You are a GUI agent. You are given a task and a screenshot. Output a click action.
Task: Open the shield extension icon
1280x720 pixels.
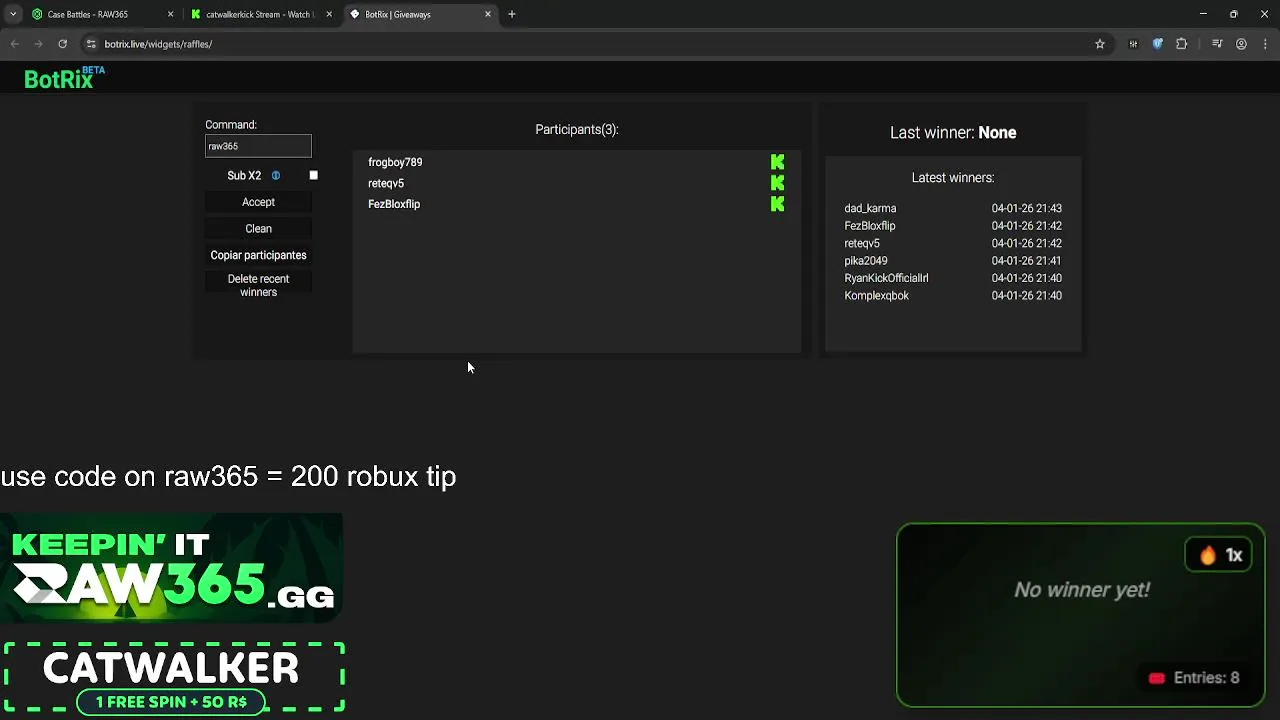1158,44
